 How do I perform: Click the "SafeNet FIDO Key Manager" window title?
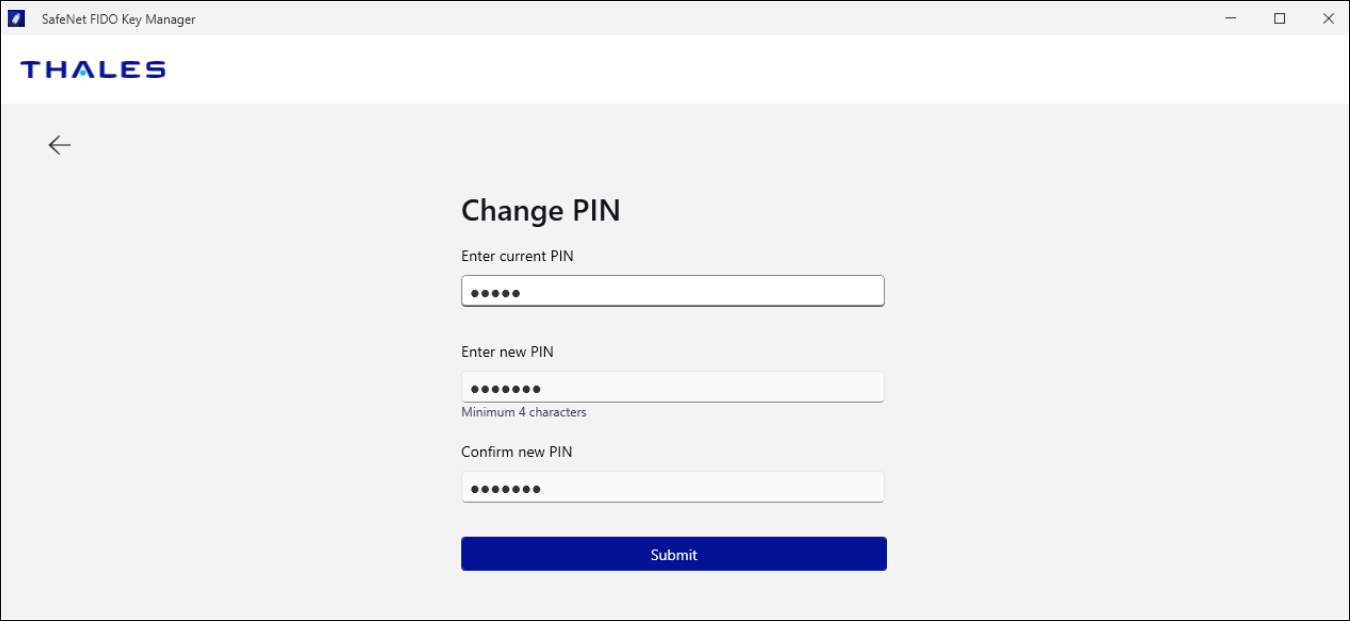click(118, 19)
